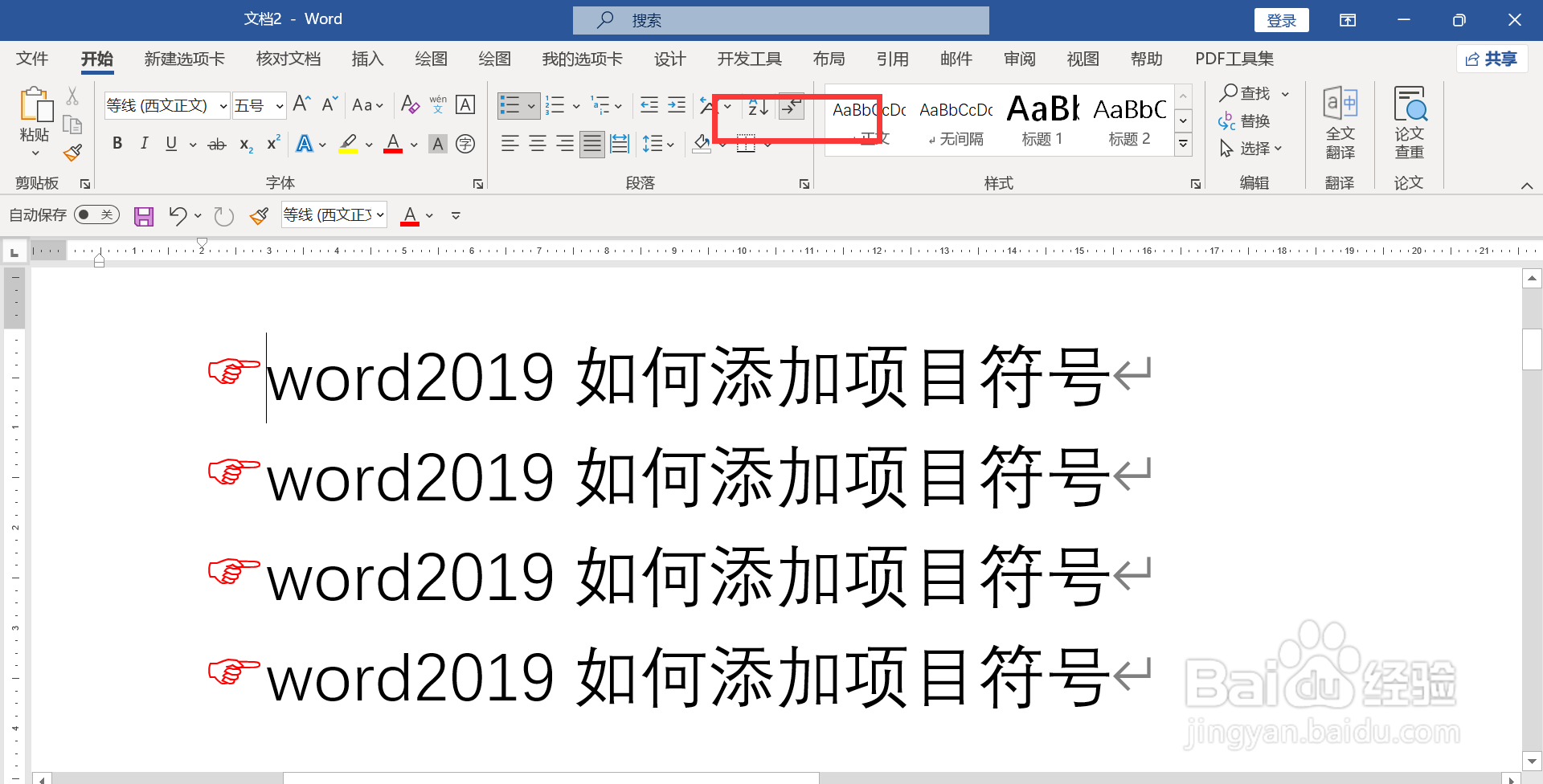
Task: Toggle character shading
Action: pos(438,145)
